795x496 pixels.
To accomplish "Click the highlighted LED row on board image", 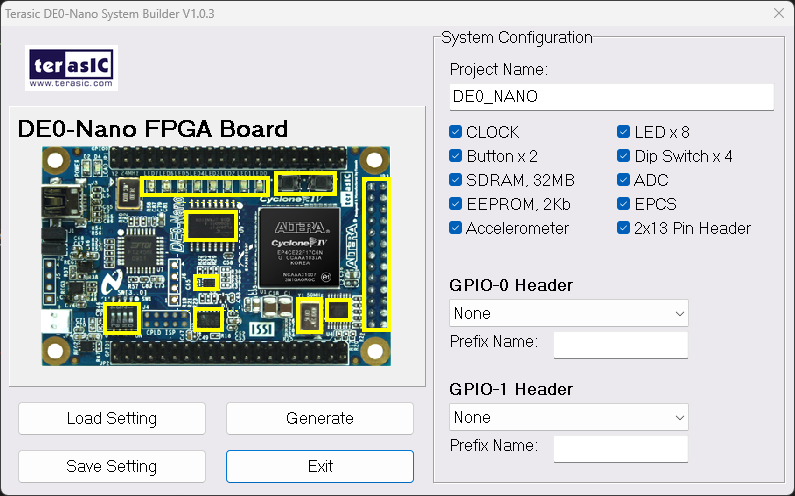I will point(206,184).
